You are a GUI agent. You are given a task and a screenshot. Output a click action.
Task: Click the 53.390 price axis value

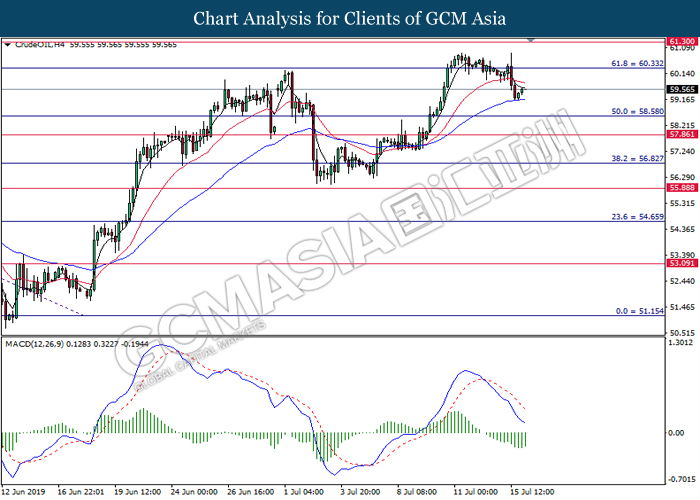click(682, 255)
